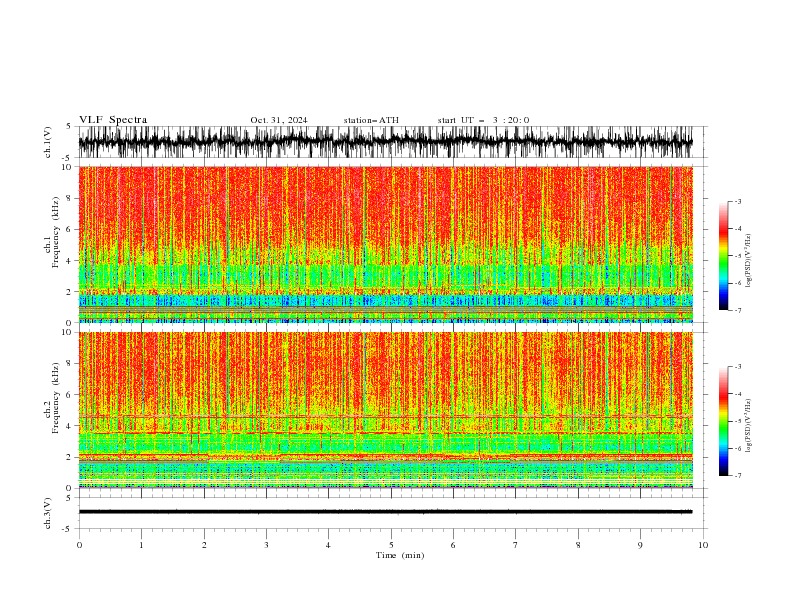
Task: Click the ch.2 "Frequency (kHz)" axis label
Action: (56, 398)
